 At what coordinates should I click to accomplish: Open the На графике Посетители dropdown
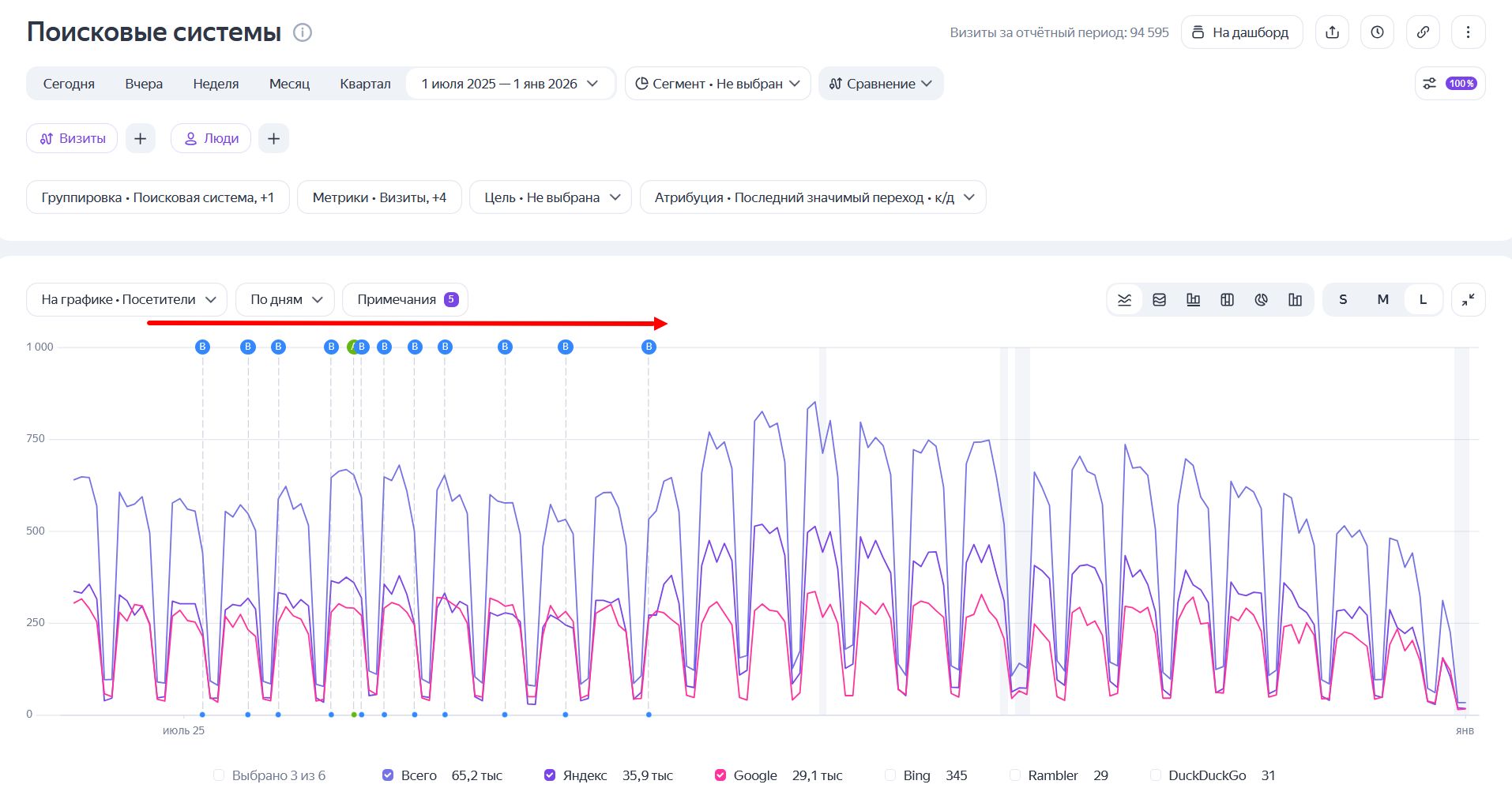(127, 300)
